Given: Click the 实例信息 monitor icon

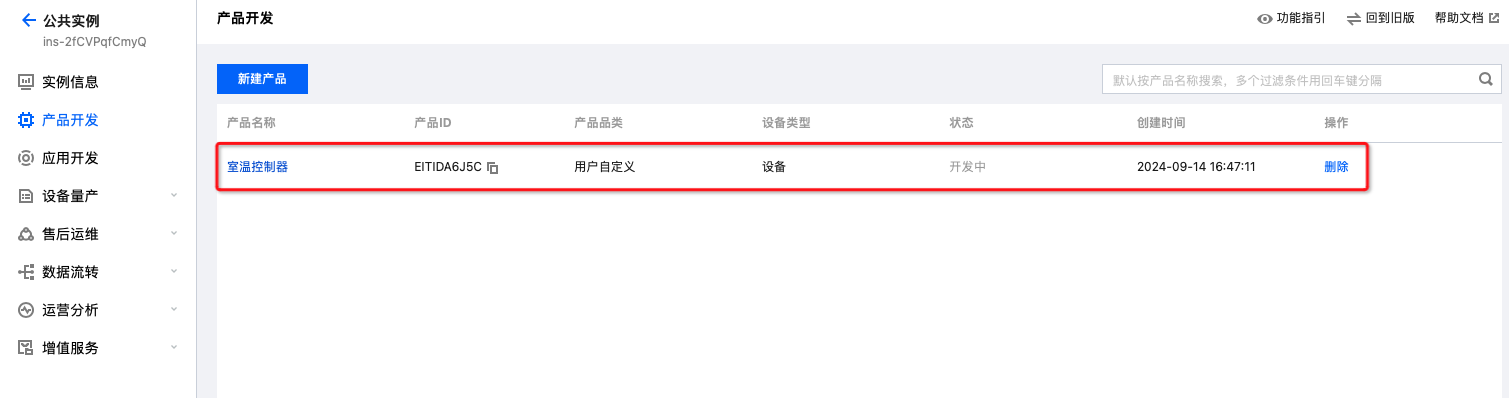Looking at the screenshot, I should [x=26, y=82].
